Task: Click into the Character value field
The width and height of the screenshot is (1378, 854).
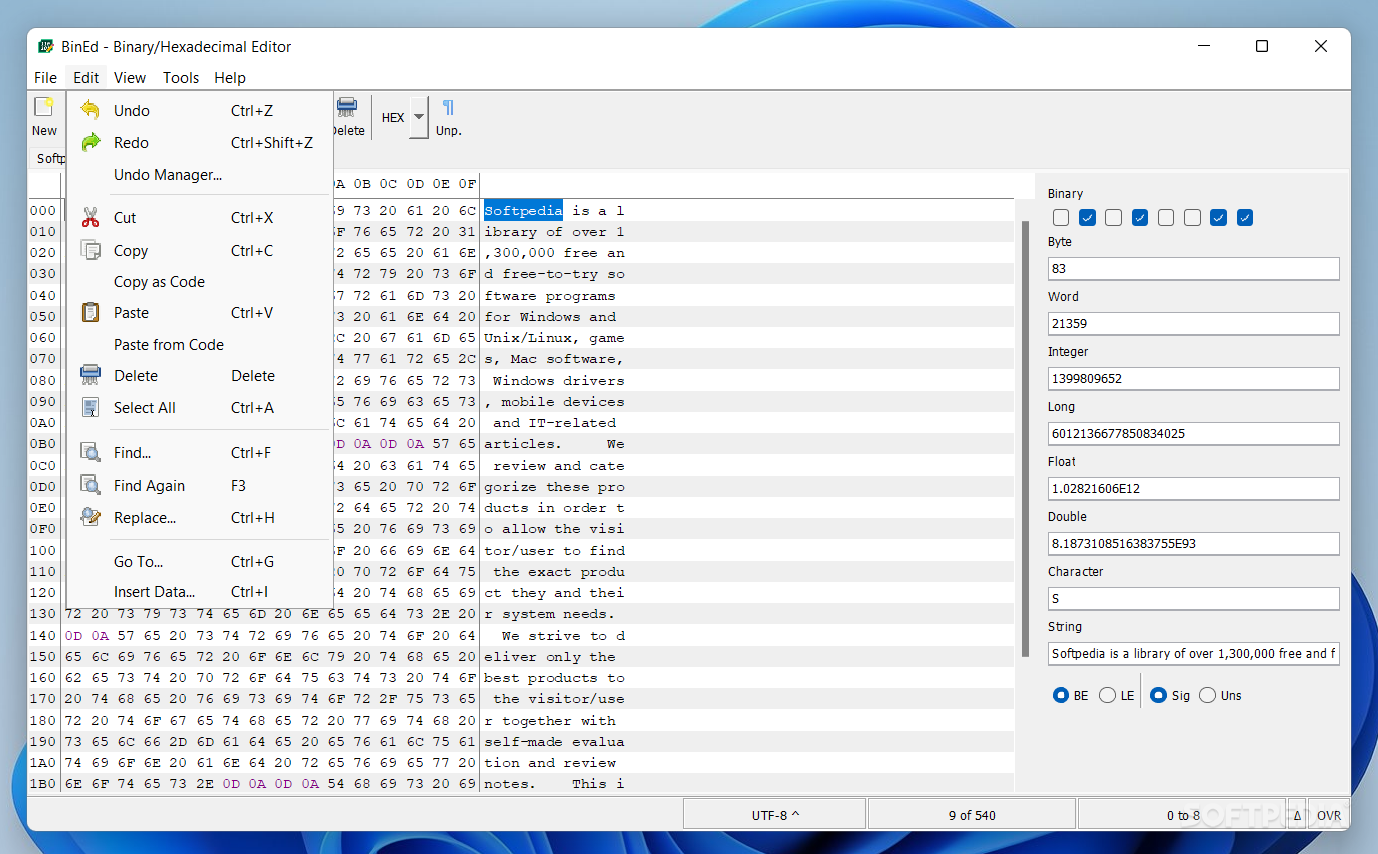Action: pyautogui.click(x=1193, y=598)
